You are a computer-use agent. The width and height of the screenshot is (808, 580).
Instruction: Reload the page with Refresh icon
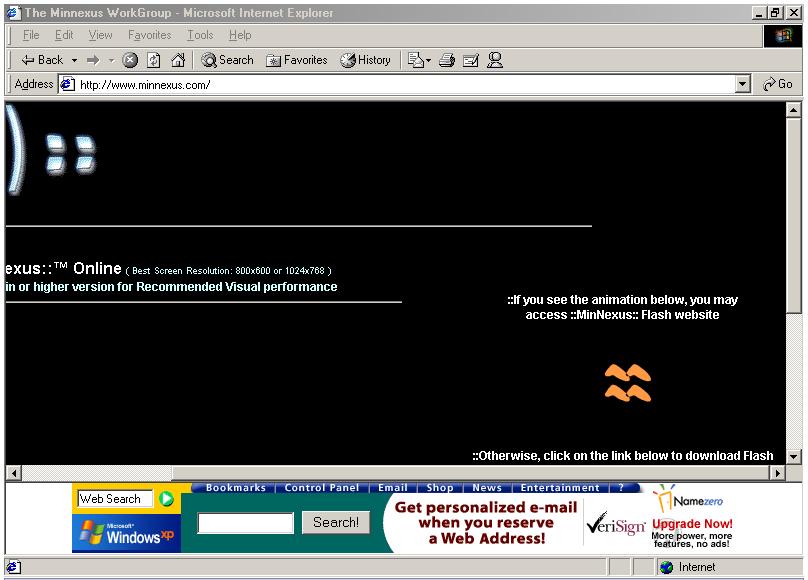point(154,60)
